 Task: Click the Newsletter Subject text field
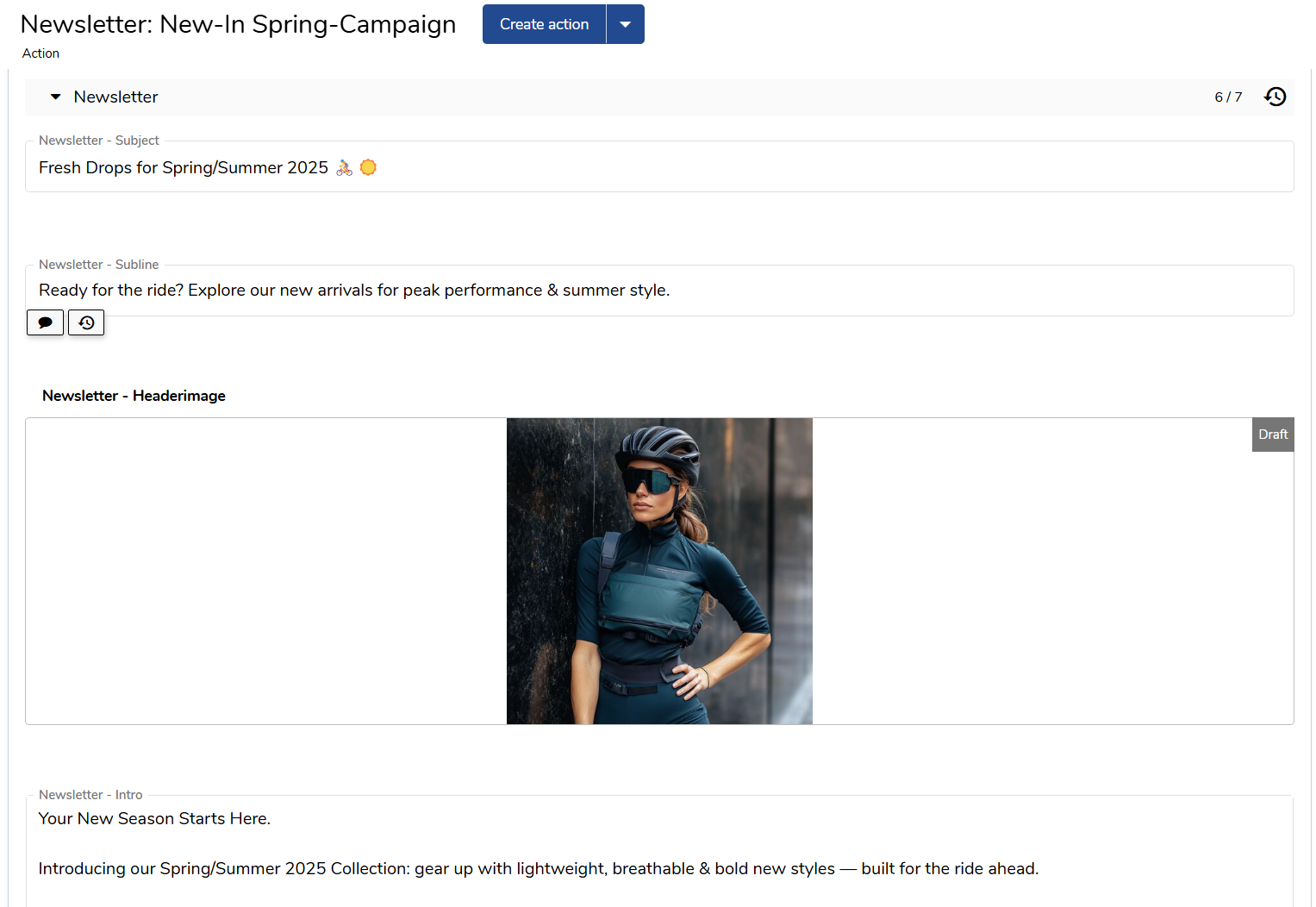[659, 166]
